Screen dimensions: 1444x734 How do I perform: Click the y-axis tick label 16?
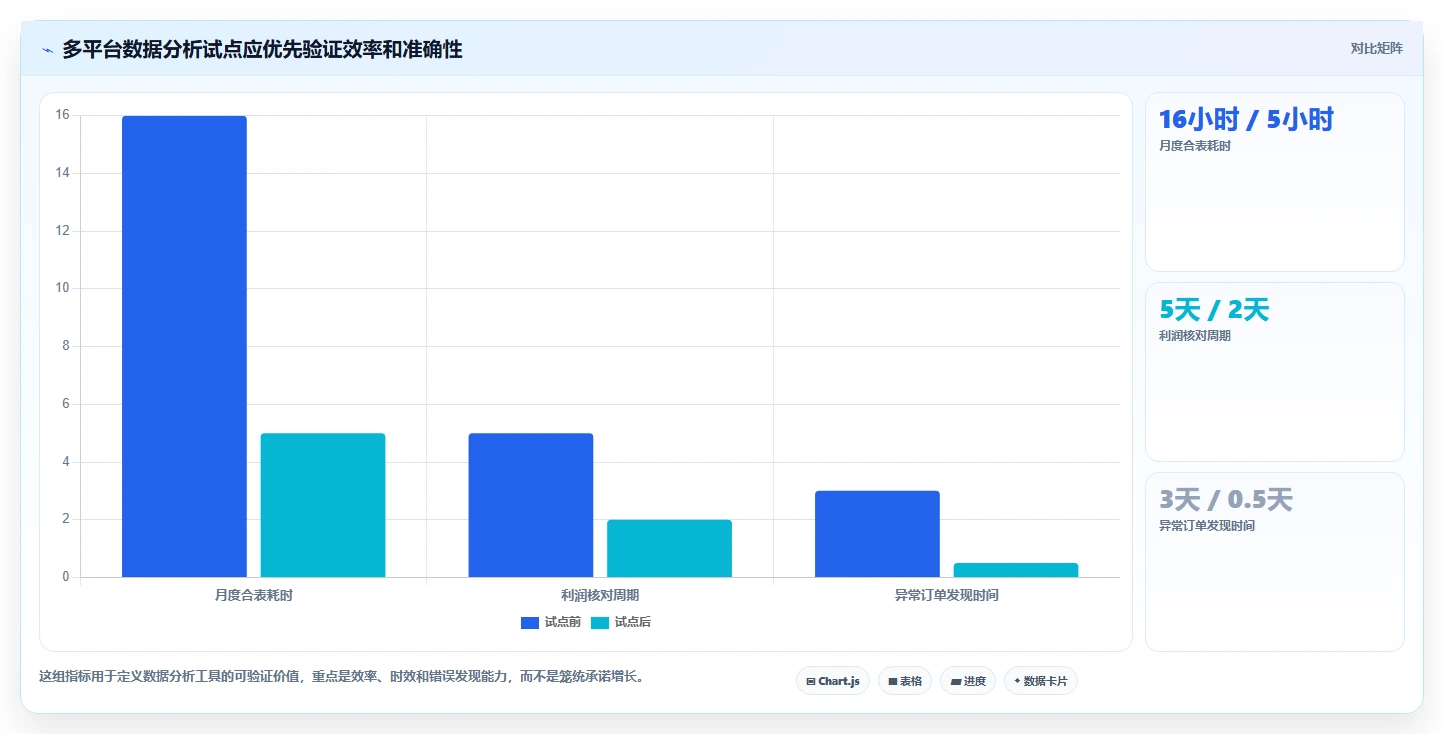click(63, 115)
